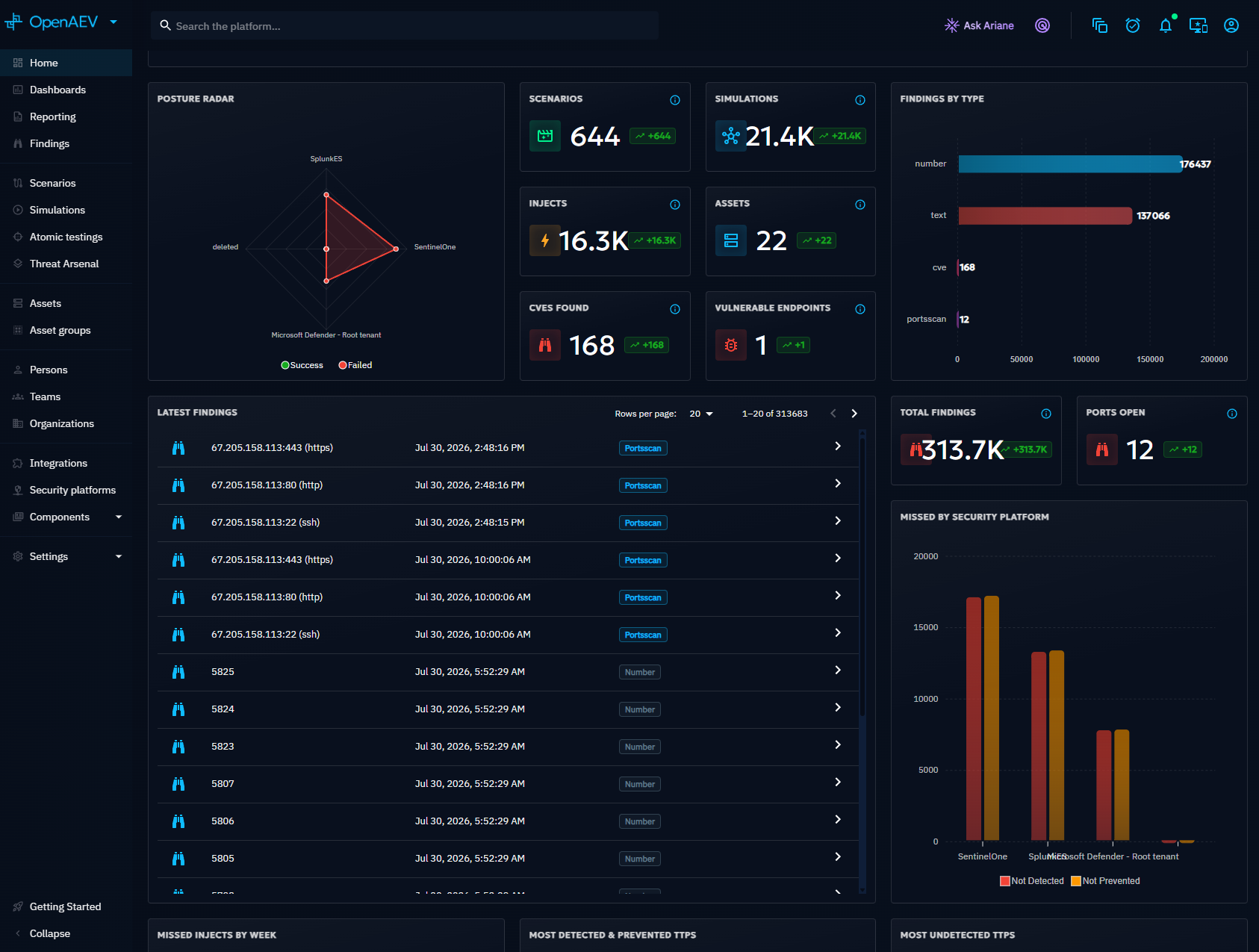Open Persons in the sidebar
The width and height of the screenshot is (1259, 952).
point(66,370)
